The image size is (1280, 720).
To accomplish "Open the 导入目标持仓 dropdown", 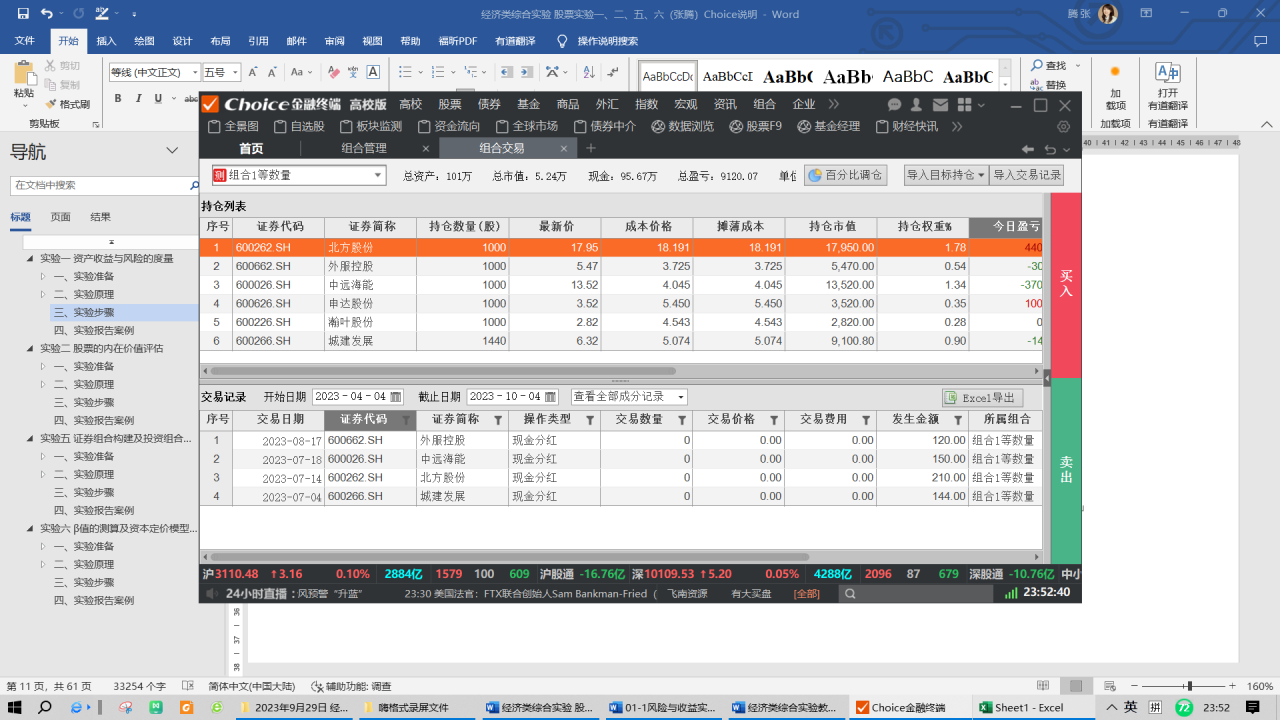I will 946,175.
